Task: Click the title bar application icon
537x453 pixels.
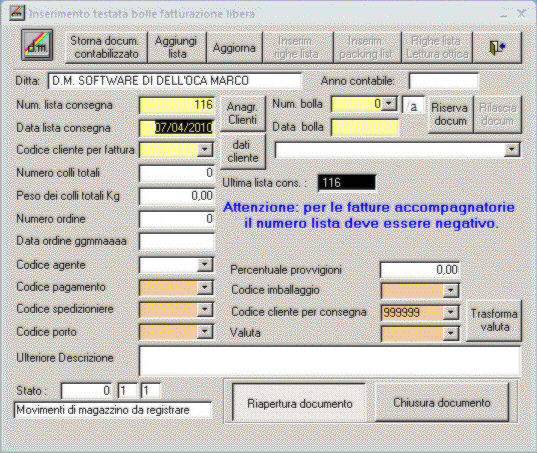Action: (x=17, y=14)
